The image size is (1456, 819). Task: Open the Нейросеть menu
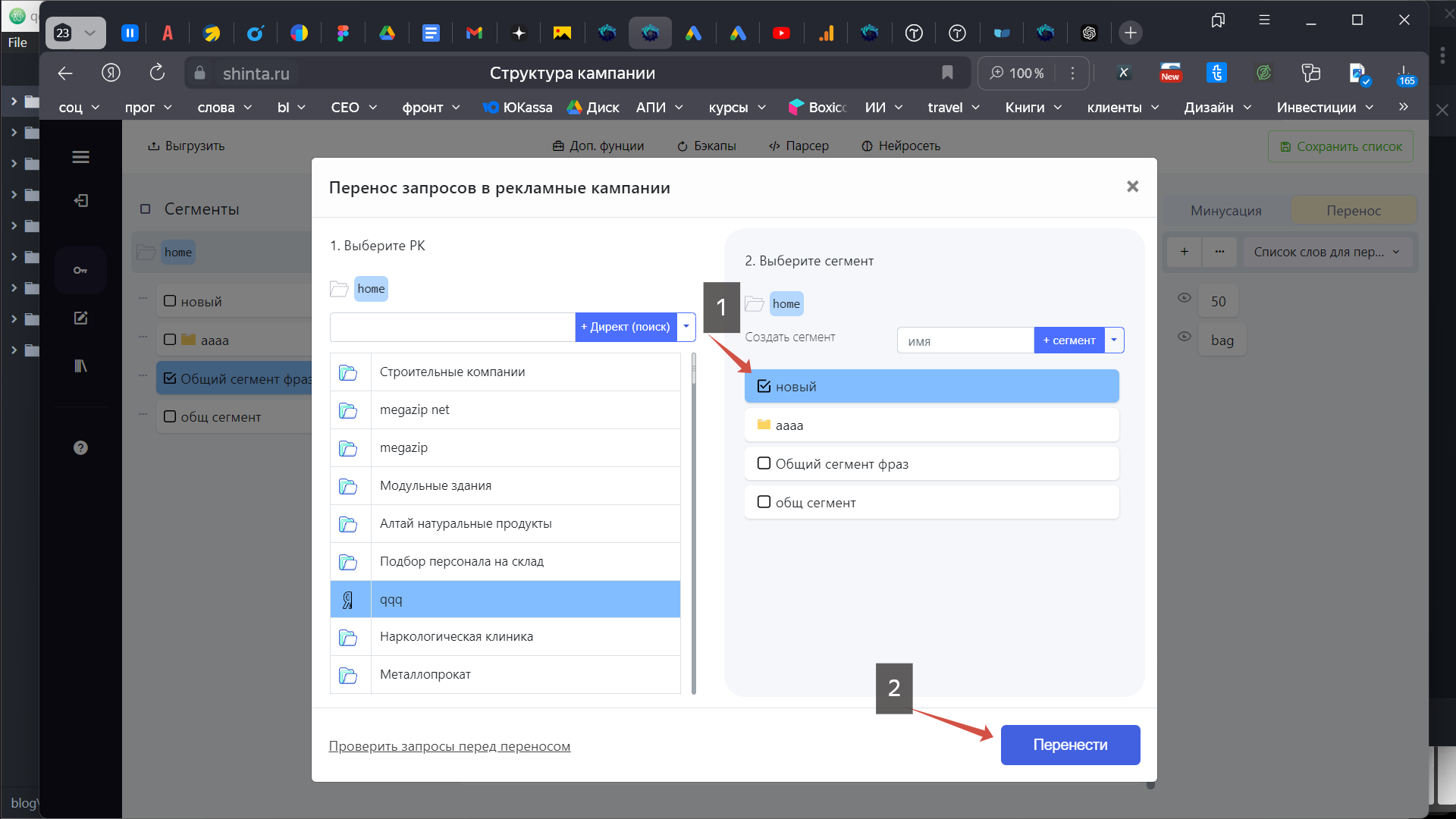coord(901,146)
